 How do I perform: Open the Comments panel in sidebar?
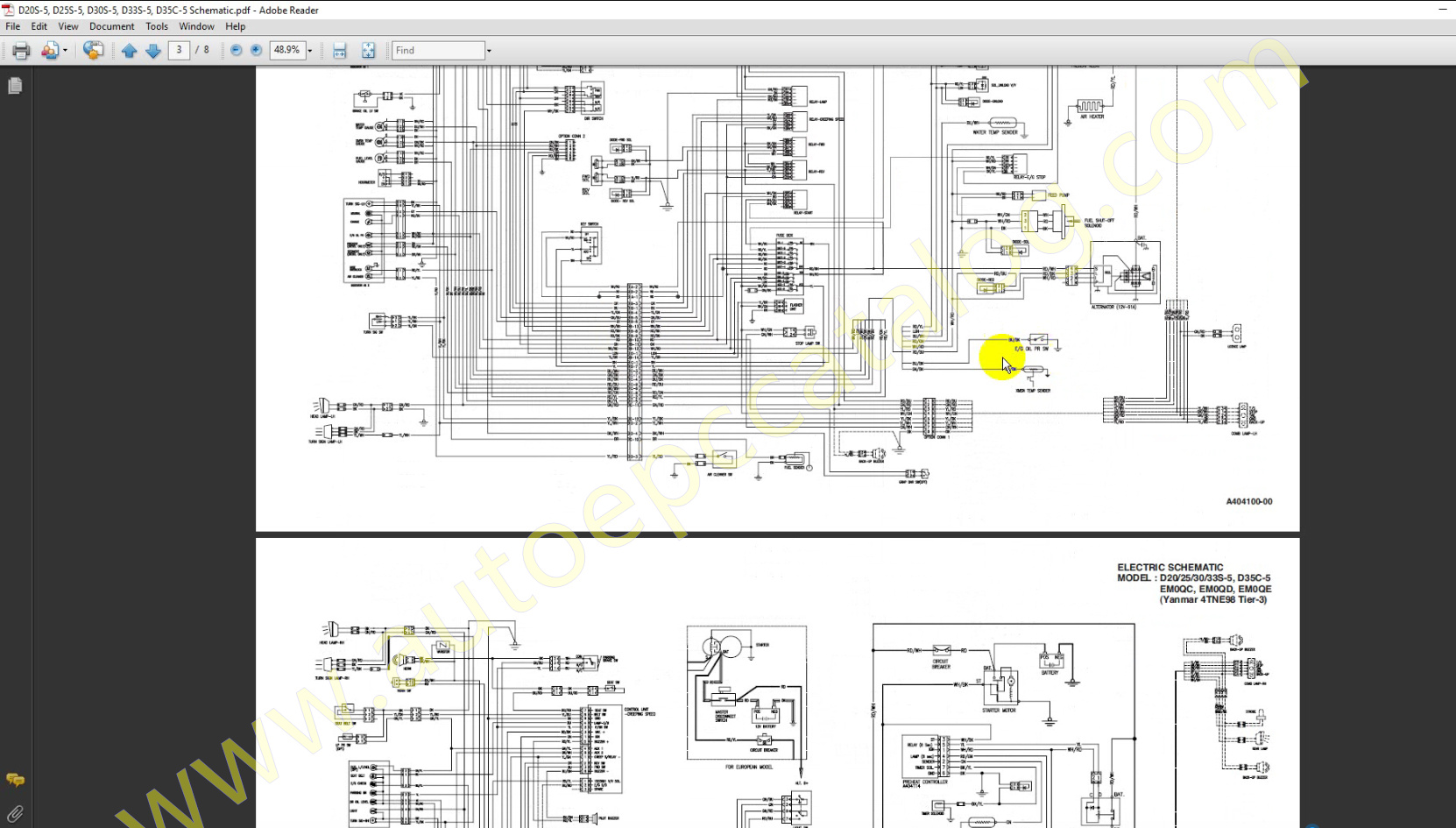tap(15, 780)
